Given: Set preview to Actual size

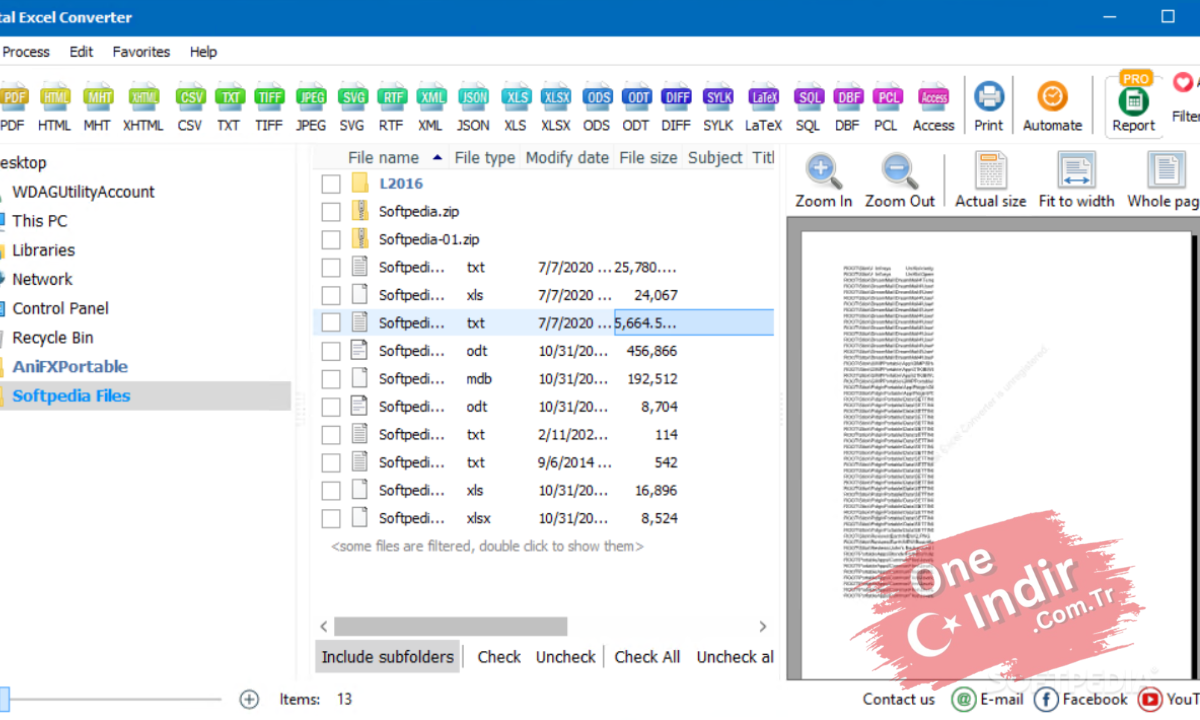Looking at the screenshot, I should click(991, 181).
